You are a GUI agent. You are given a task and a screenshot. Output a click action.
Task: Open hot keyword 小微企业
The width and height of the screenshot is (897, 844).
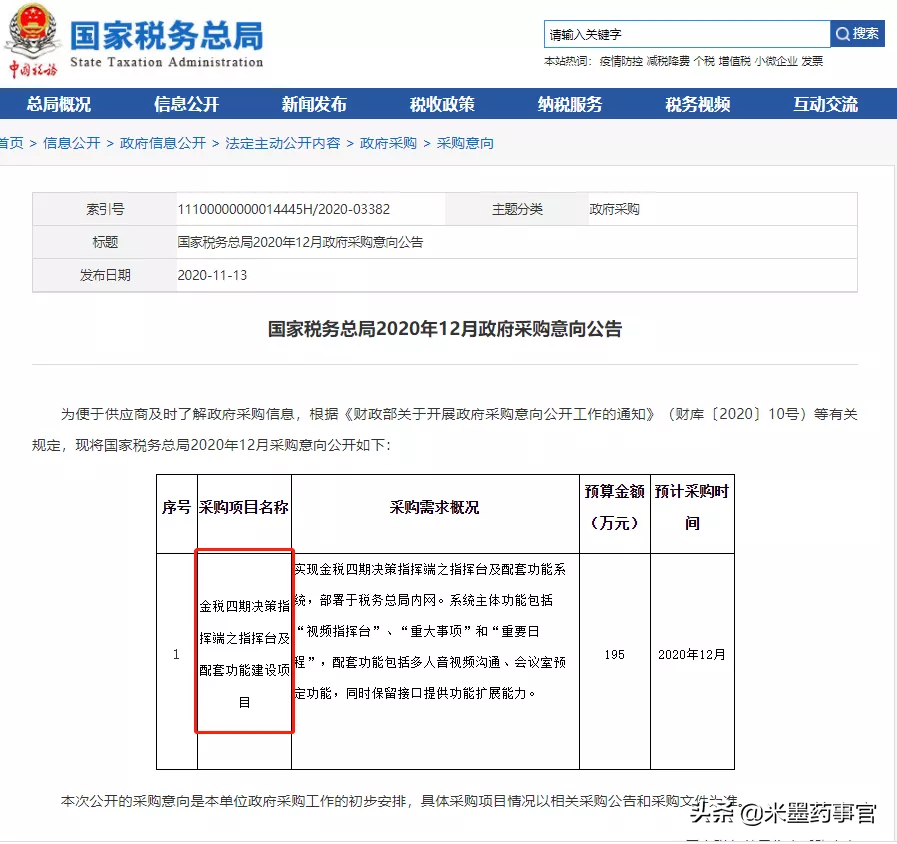(x=776, y=61)
